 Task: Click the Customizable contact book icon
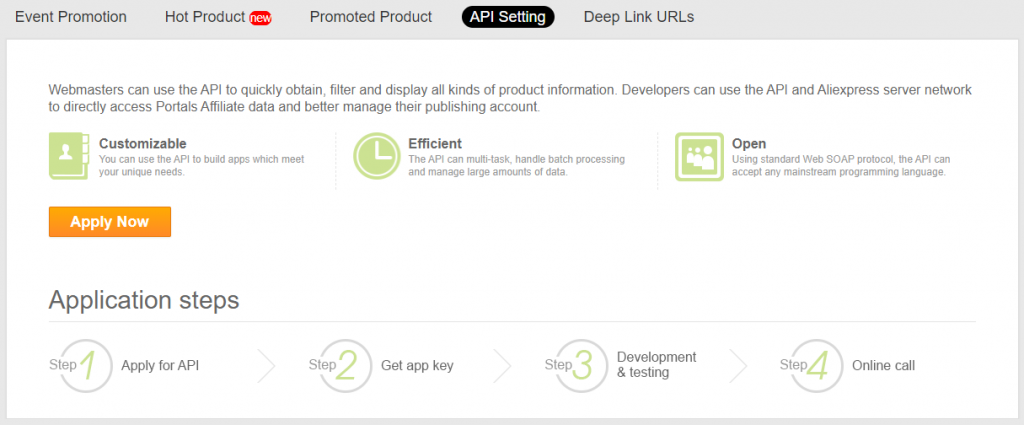[70, 157]
